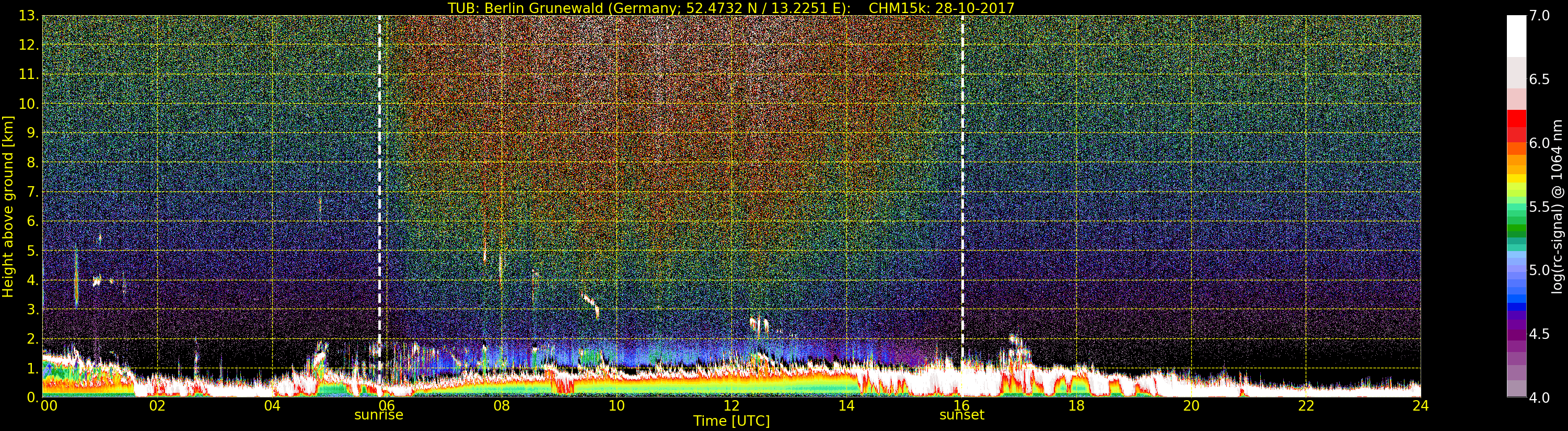Pick the white band at the colorbar top
The image size is (1568, 431).
(x=1516, y=37)
